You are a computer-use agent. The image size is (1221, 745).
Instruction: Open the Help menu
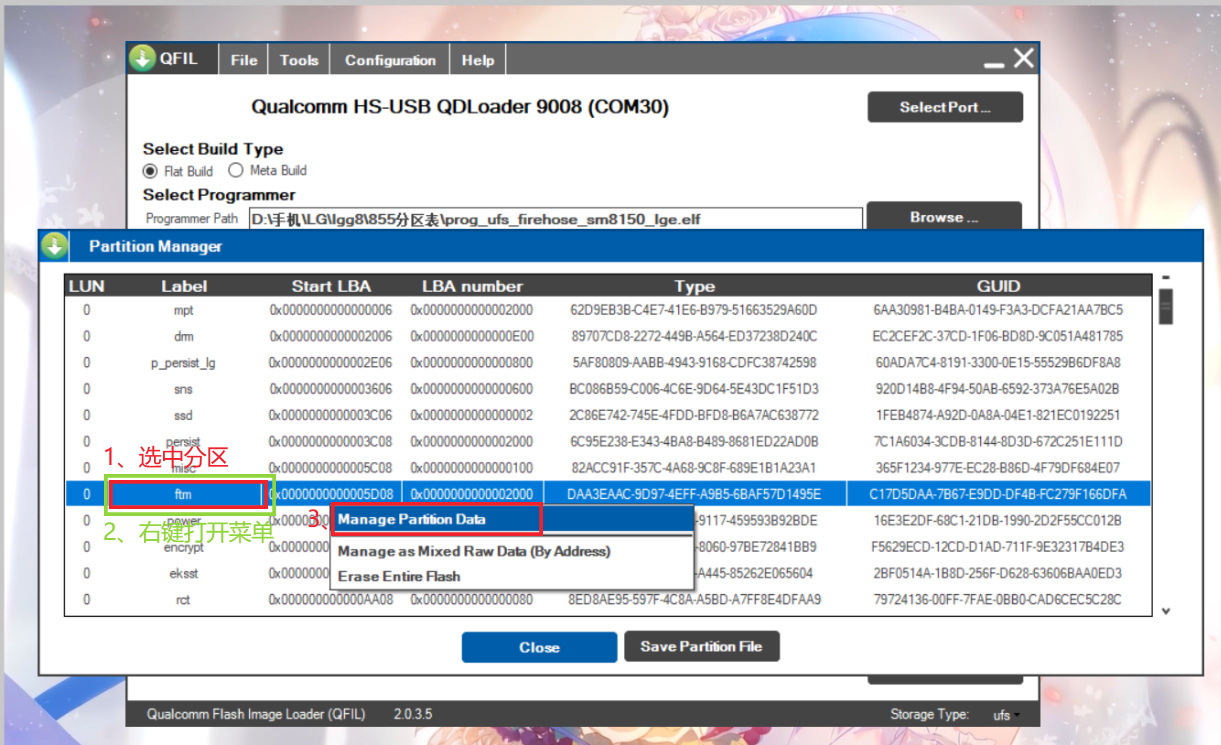pyautogui.click(x=478, y=60)
